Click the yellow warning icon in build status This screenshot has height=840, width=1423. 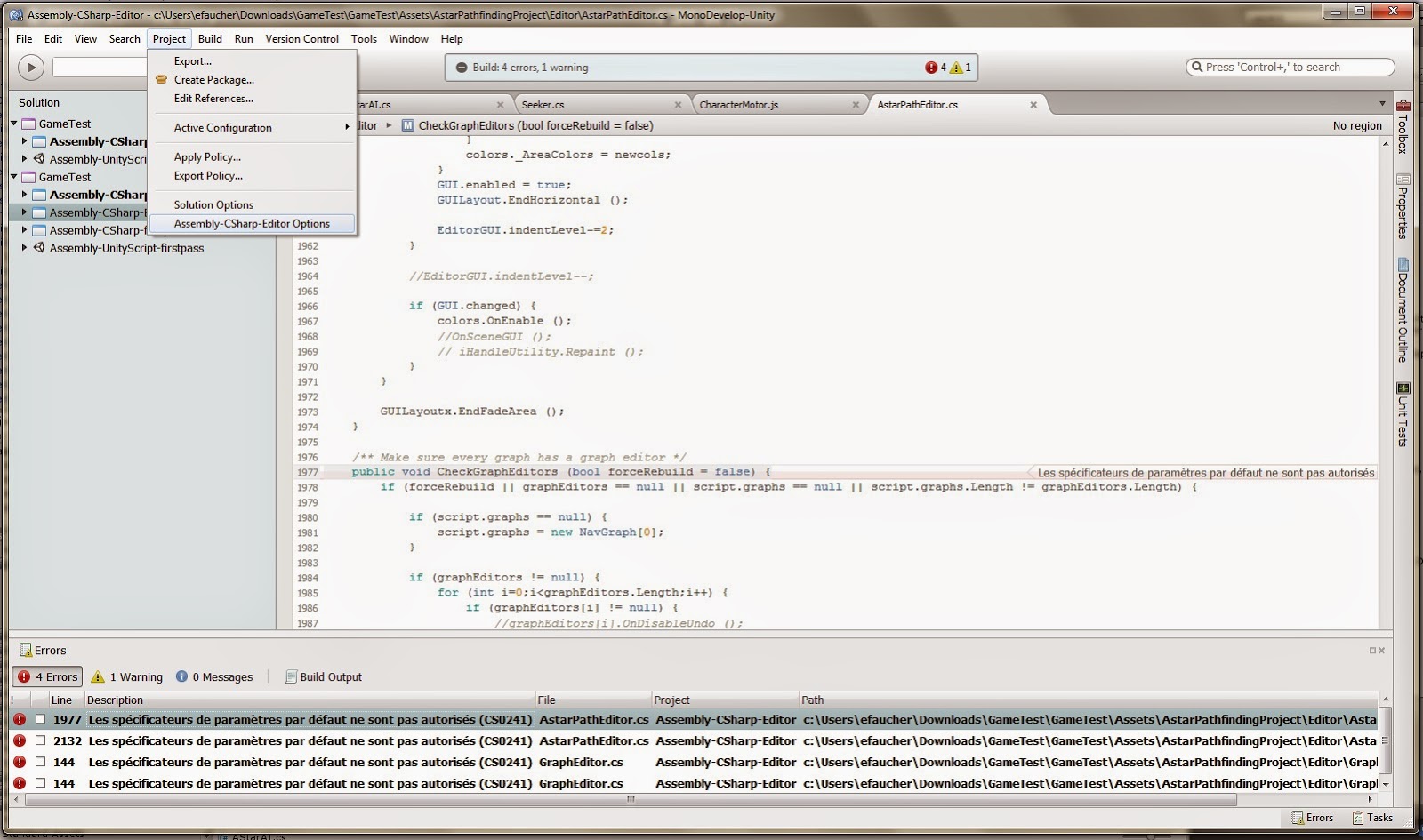pyautogui.click(x=956, y=68)
